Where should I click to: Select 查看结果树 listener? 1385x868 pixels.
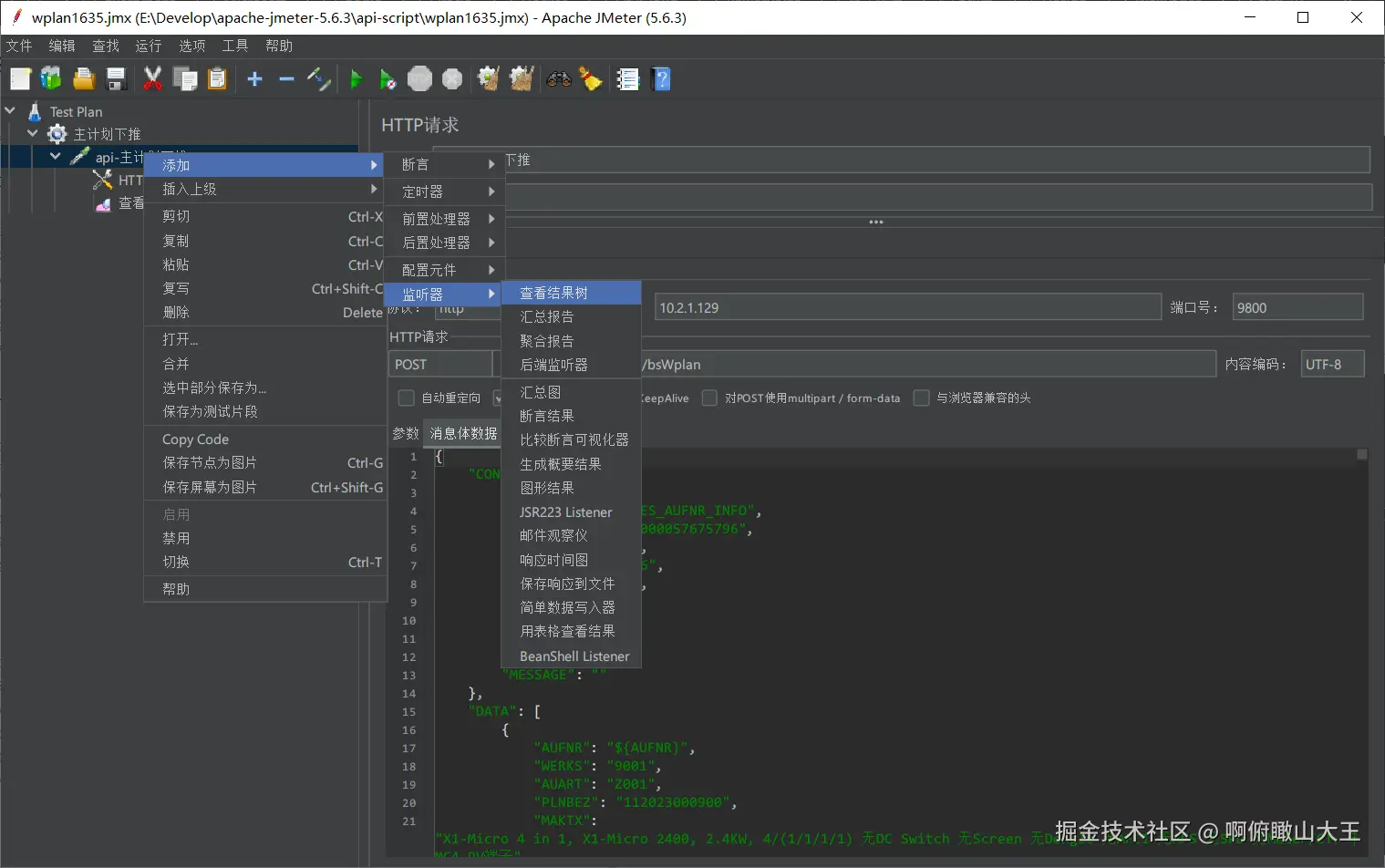click(x=572, y=293)
